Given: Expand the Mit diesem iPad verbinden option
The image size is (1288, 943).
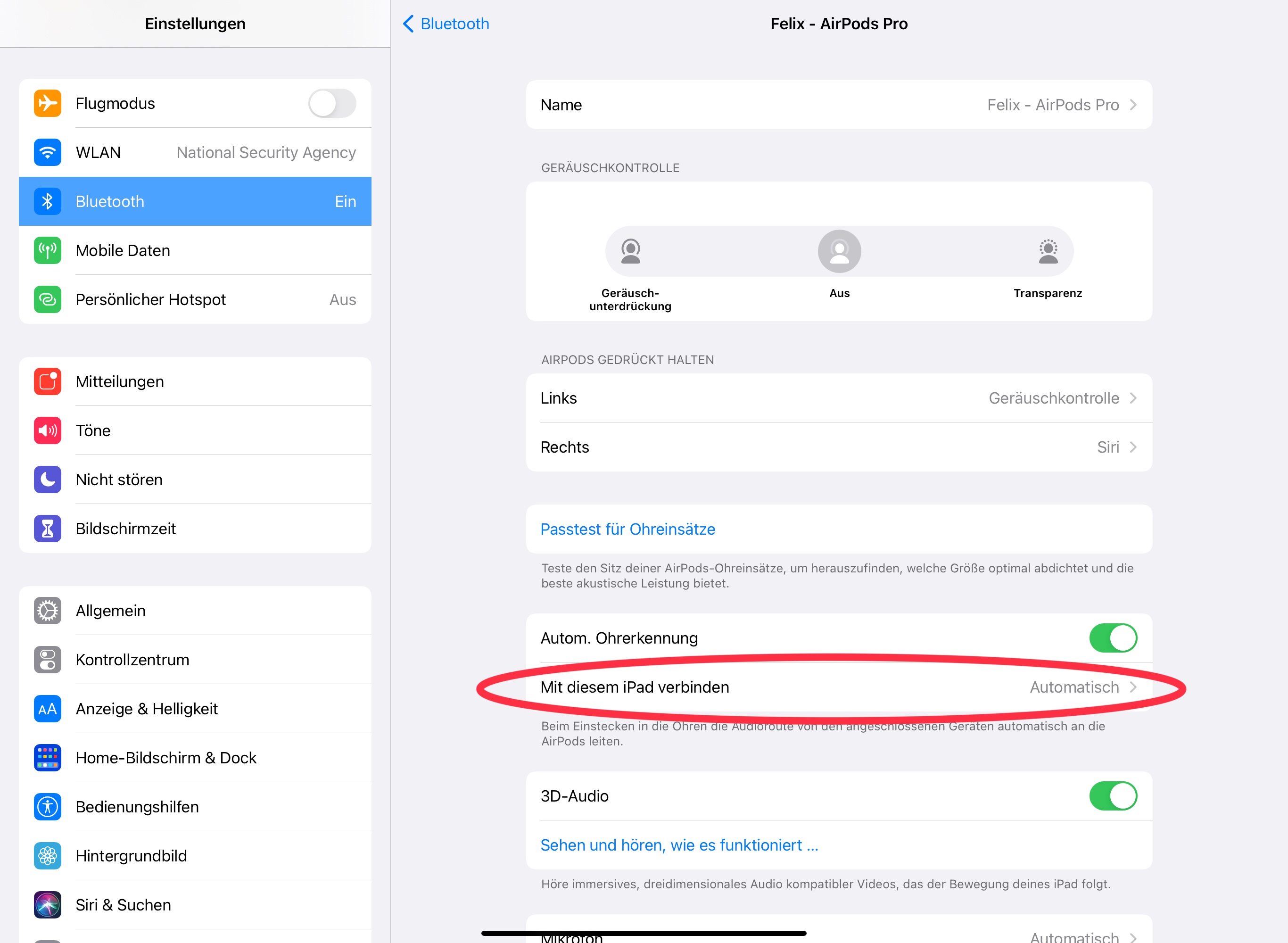Looking at the screenshot, I should tap(839, 687).
